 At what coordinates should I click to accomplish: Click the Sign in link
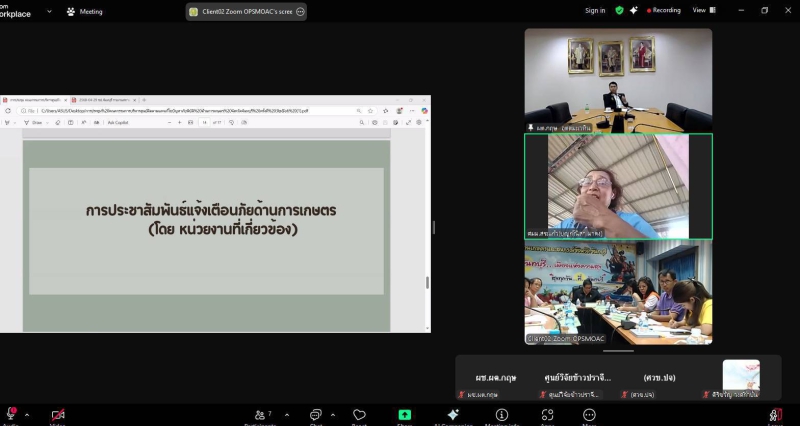tap(595, 10)
